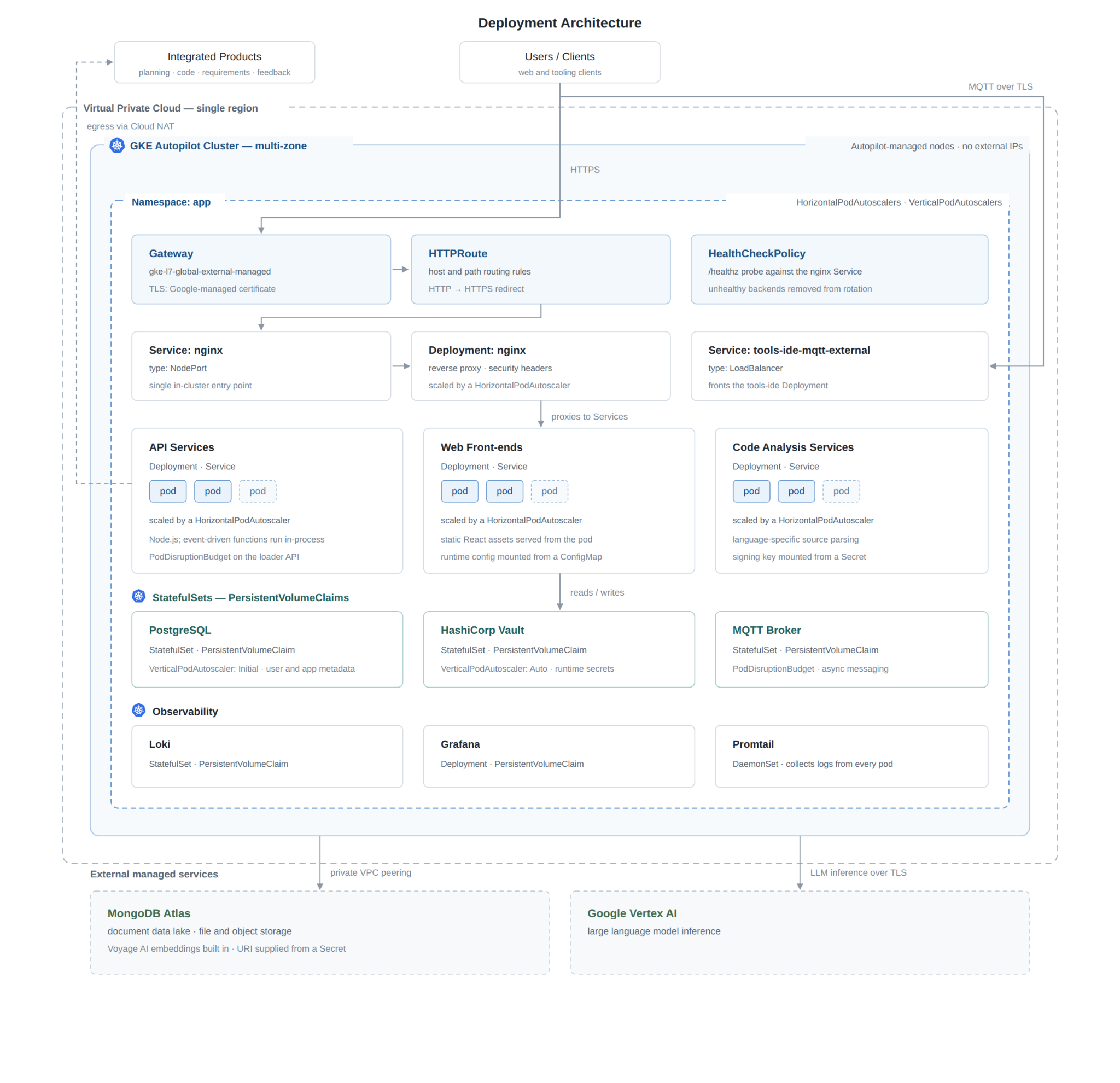Viewport: 1120px width, 1083px height.
Task: Click 'PodDisruptionBudget · async messaging' text
Action: coord(810,668)
